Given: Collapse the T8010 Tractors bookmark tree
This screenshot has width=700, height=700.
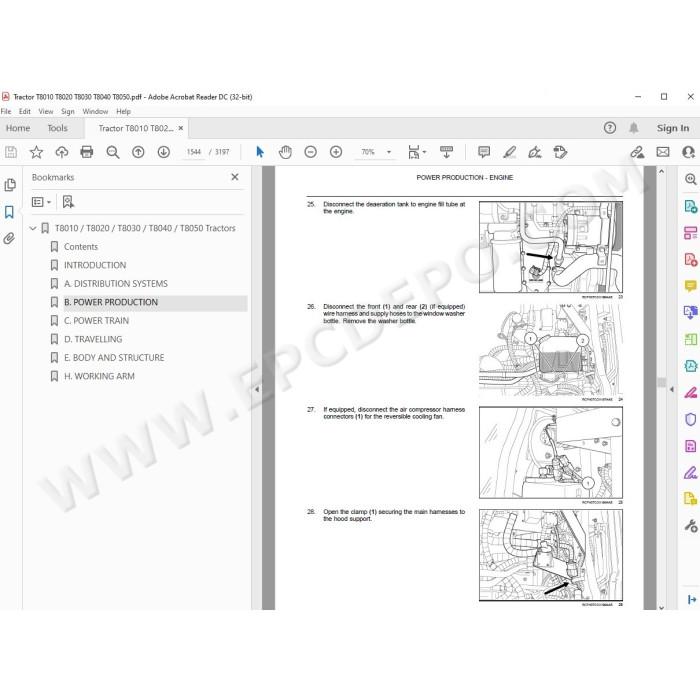Looking at the screenshot, I should 33,228.
